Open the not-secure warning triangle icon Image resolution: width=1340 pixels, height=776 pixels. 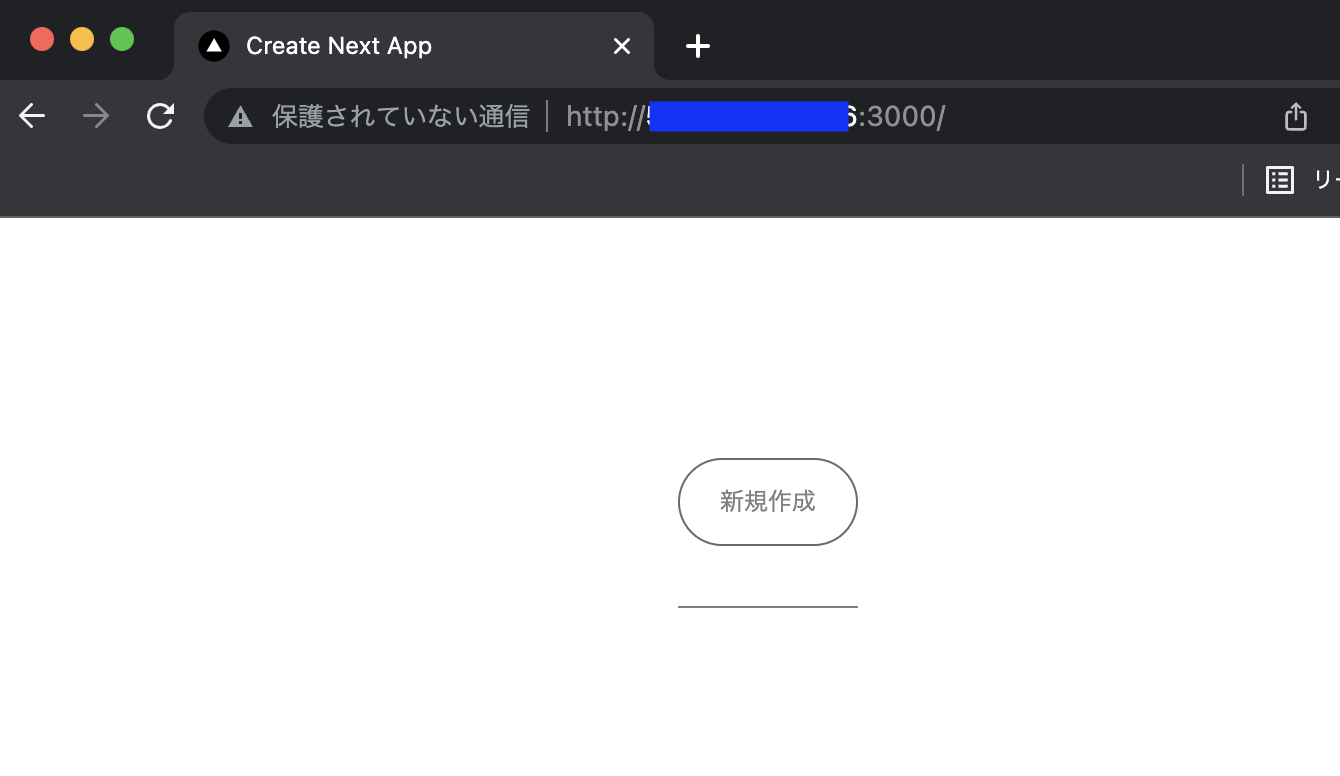point(241,117)
